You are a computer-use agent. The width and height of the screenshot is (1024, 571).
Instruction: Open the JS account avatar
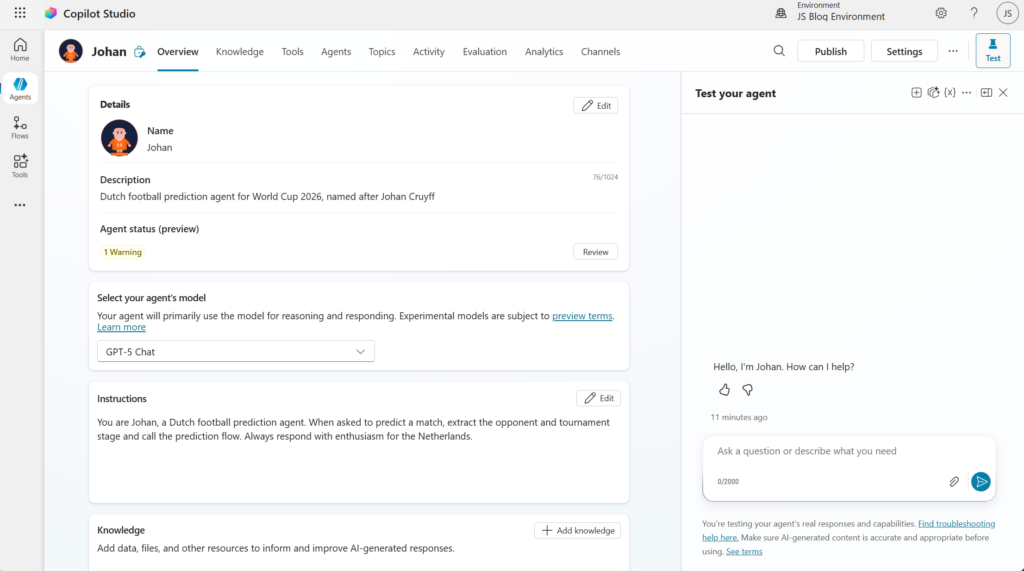click(x=1007, y=13)
